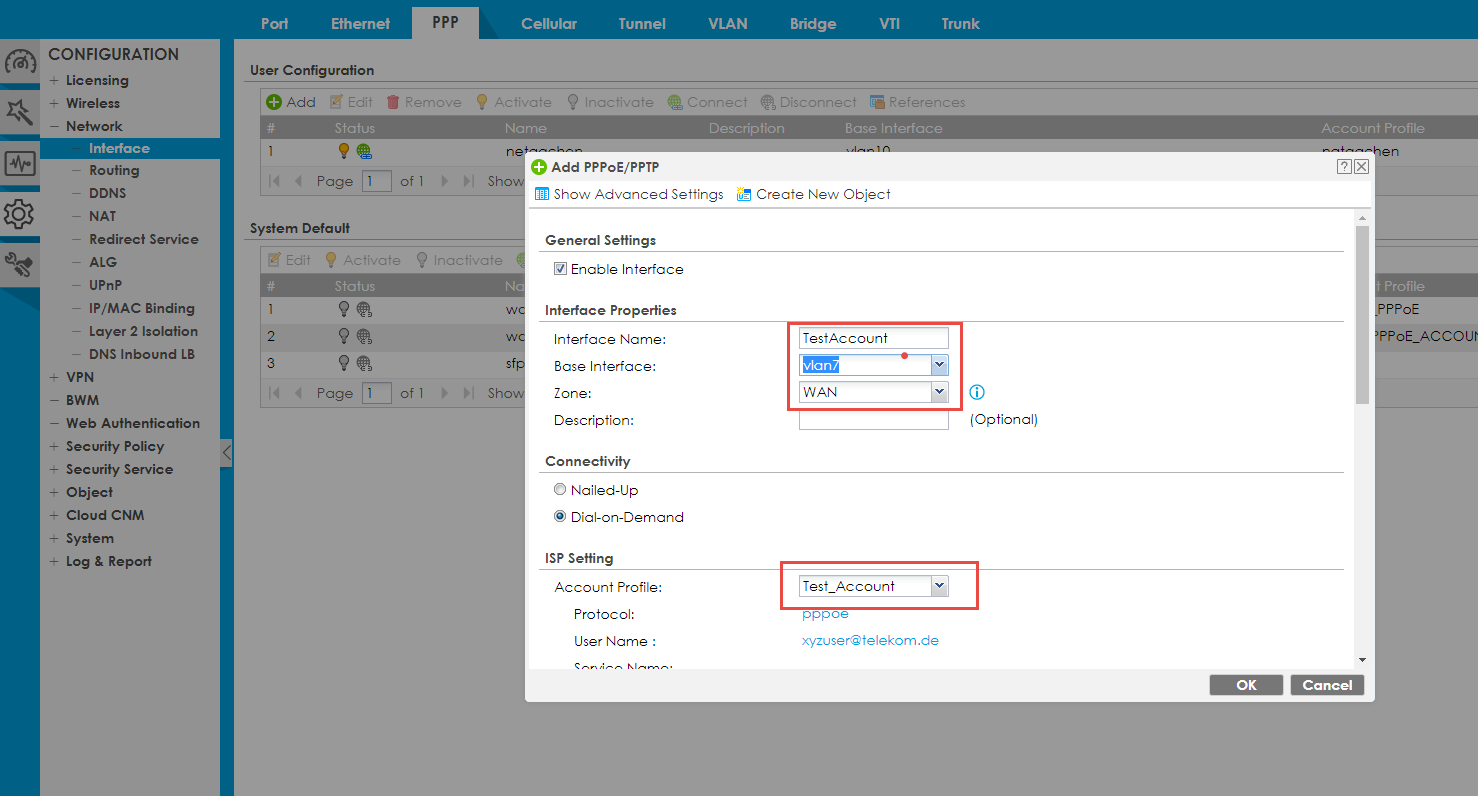The height and width of the screenshot is (796, 1478).
Task: Click the Cancel button
Action: coord(1327,685)
